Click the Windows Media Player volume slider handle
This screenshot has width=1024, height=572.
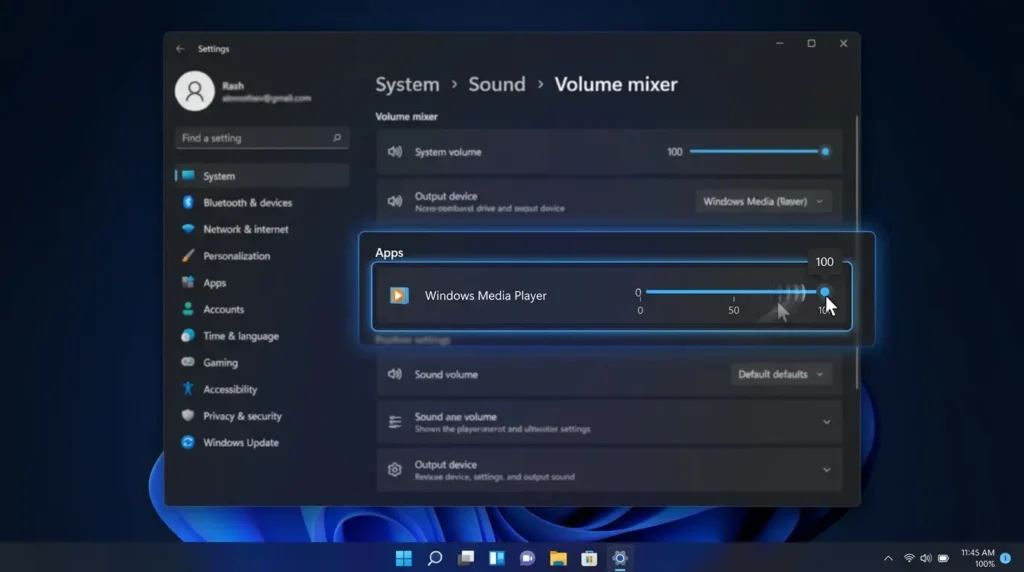click(825, 292)
